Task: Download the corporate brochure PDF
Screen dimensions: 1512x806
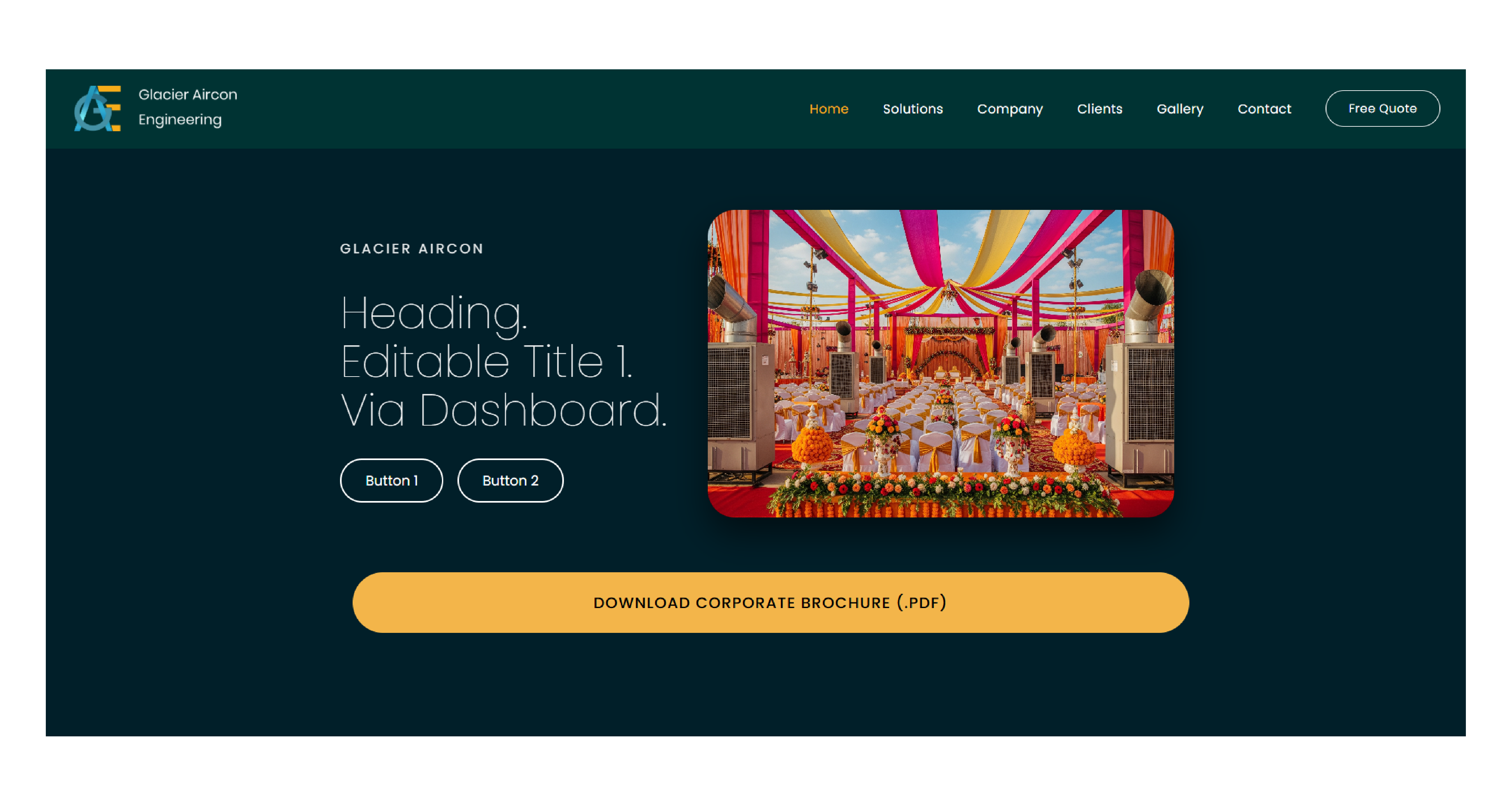Action: click(770, 603)
